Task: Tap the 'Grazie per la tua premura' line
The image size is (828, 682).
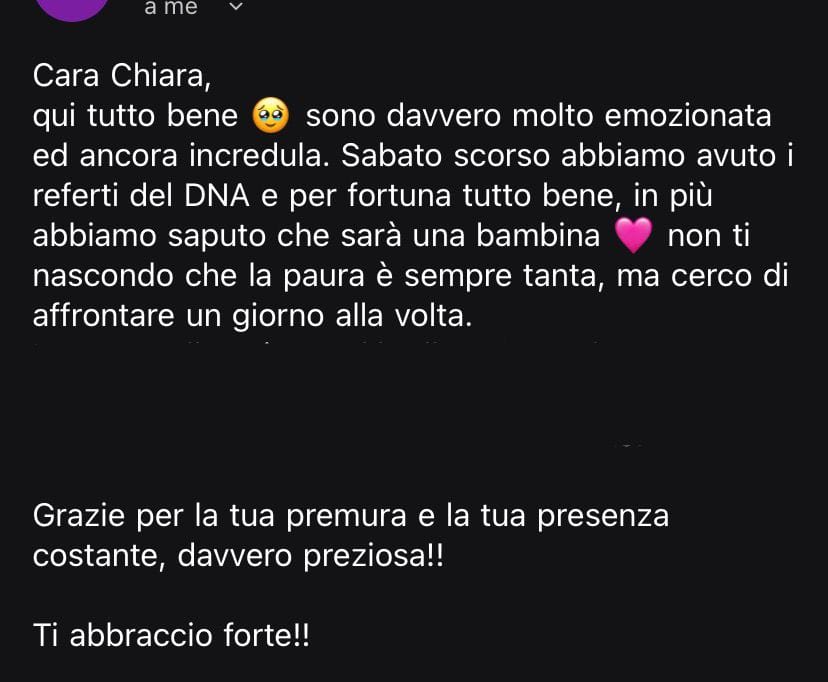Action: coord(220,516)
